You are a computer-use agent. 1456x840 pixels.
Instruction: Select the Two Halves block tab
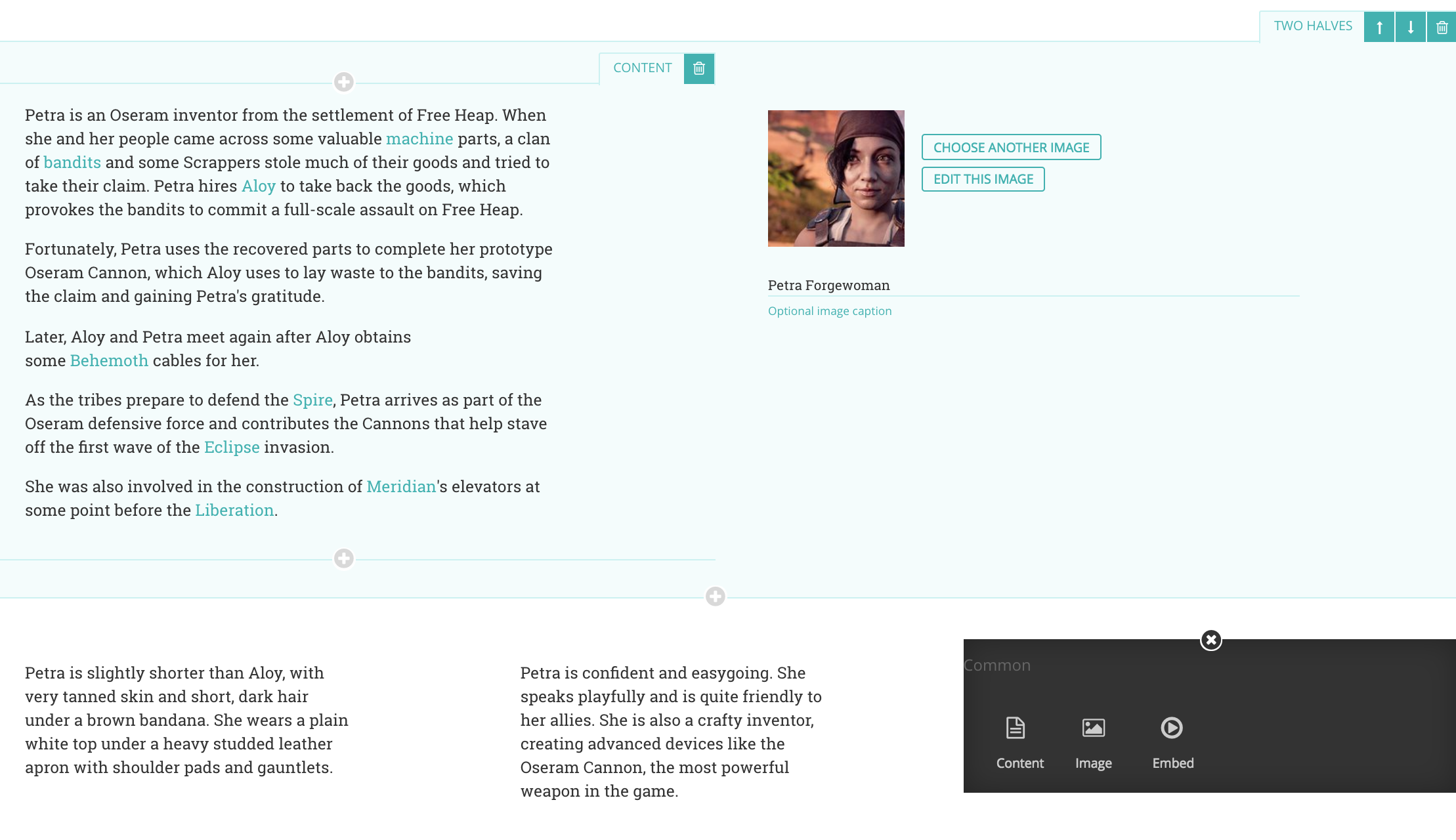[x=1313, y=26]
